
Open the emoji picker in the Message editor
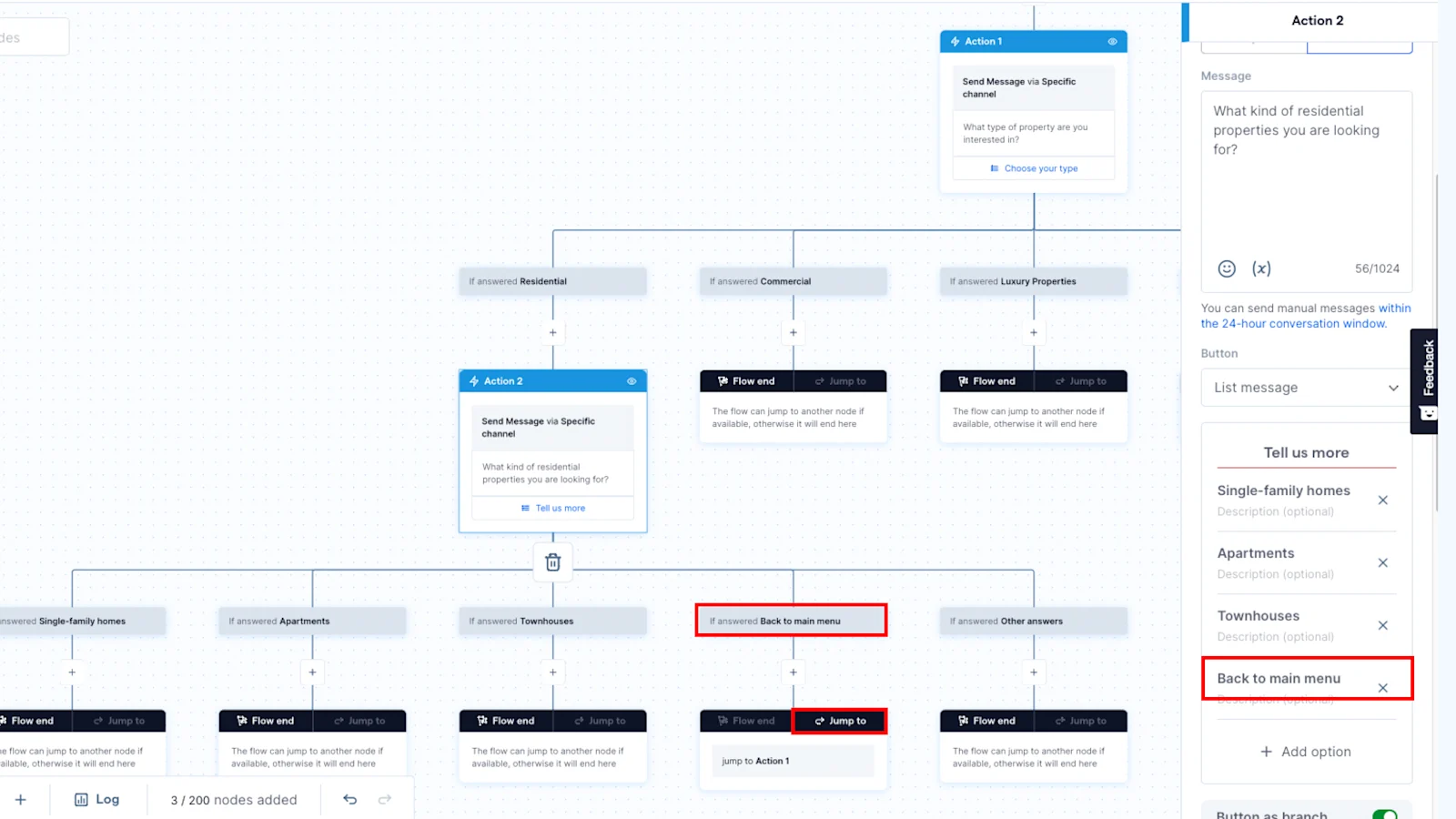(1226, 268)
